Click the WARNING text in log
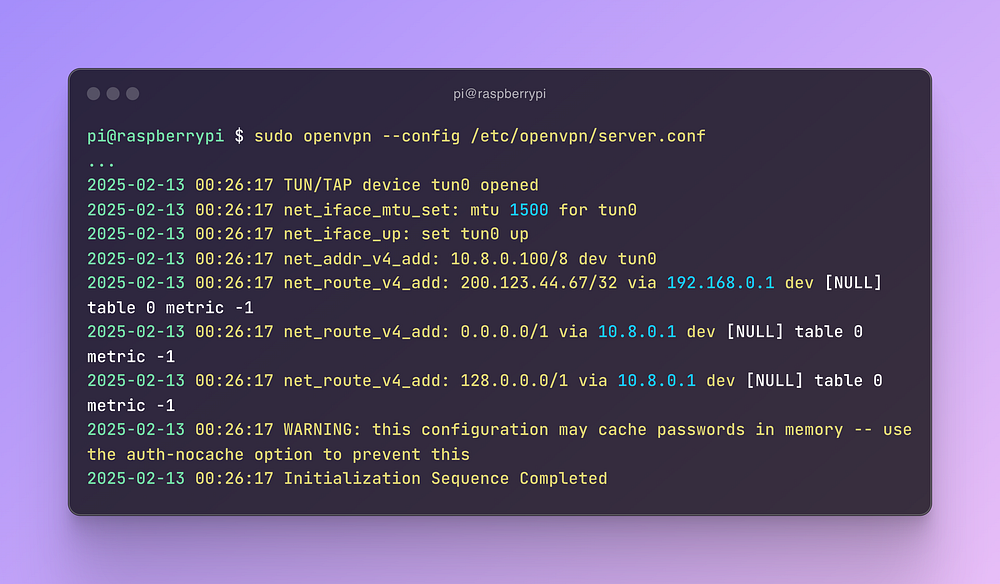 click(x=322, y=430)
